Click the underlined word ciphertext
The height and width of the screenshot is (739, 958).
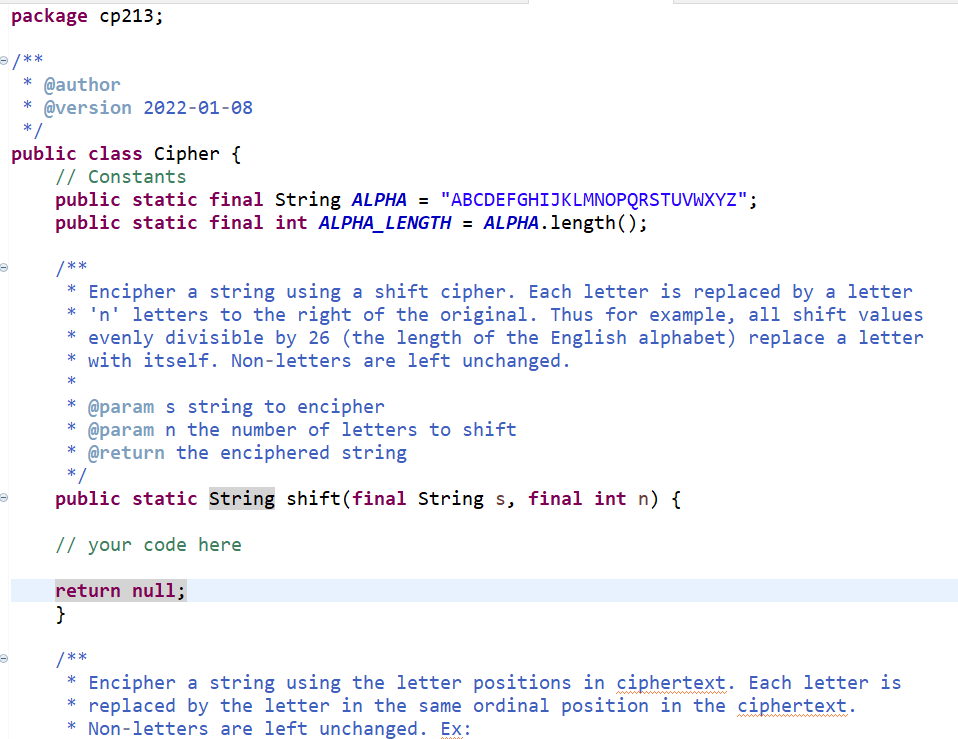(x=671, y=682)
